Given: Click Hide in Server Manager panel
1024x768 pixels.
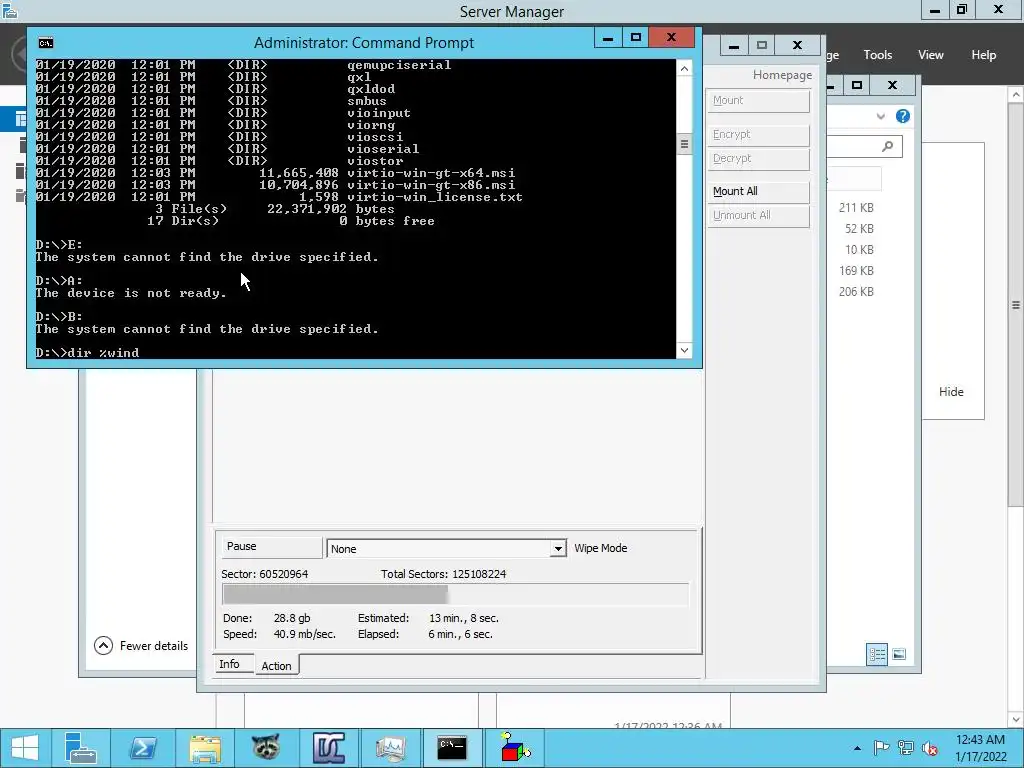Looking at the screenshot, I should 951,392.
